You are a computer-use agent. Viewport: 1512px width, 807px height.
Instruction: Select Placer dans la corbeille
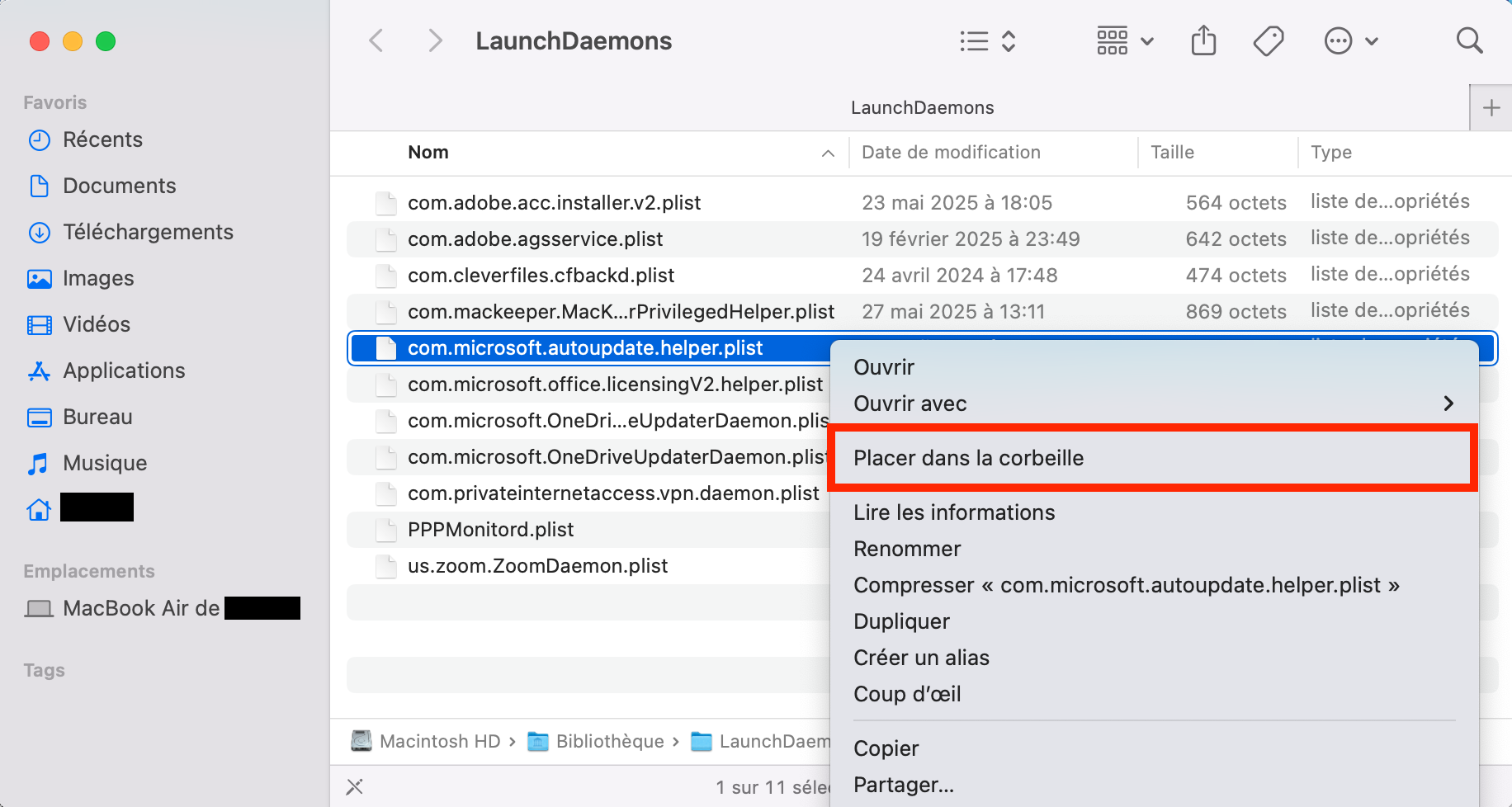point(969,458)
